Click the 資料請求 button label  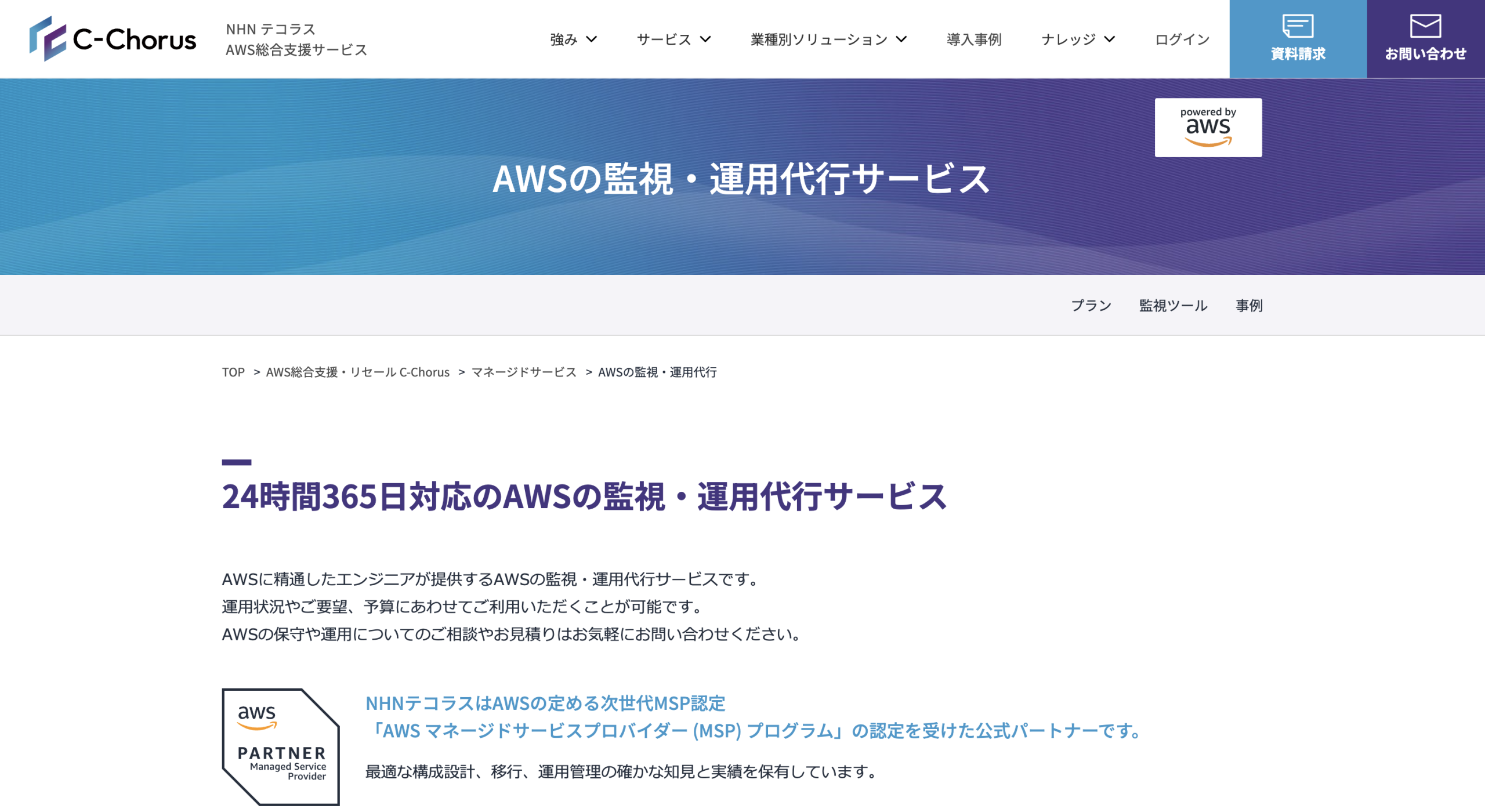(x=1298, y=54)
